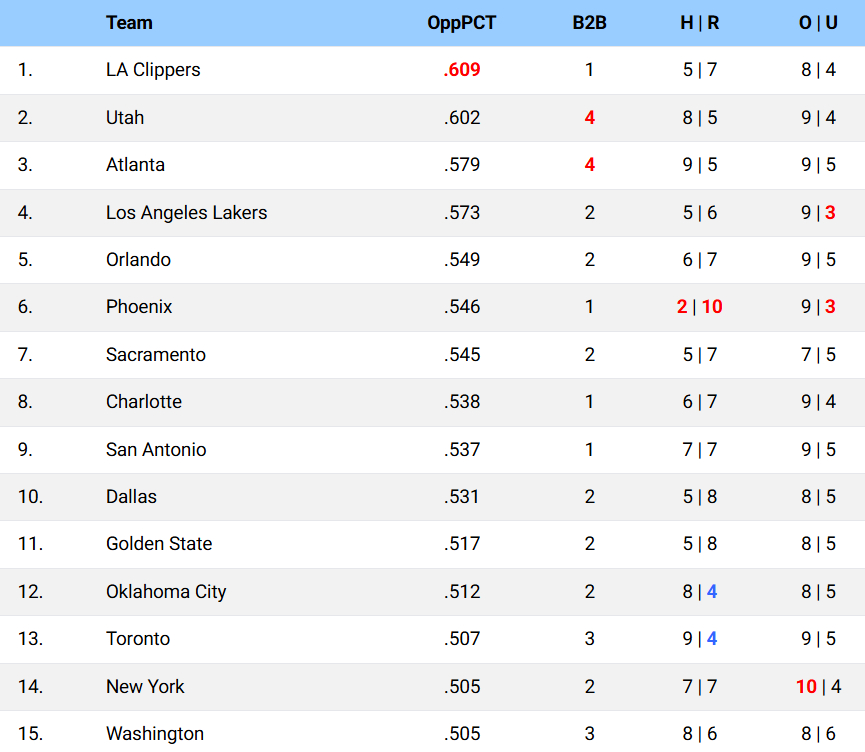Open the Dallas team entry
This screenshot has width=865, height=752.
tap(131, 497)
